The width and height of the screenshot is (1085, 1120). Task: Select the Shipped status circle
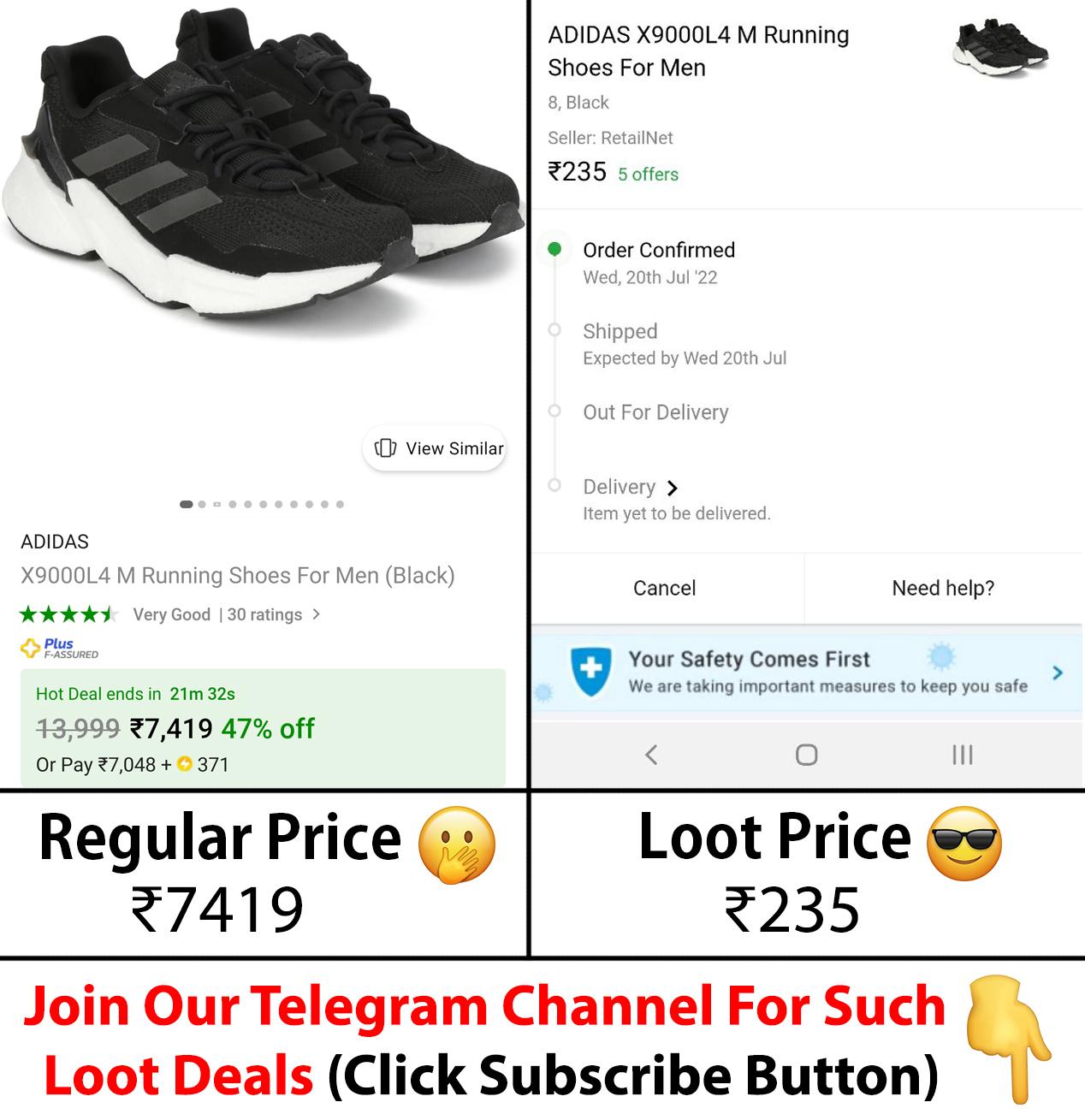pyautogui.click(x=554, y=329)
